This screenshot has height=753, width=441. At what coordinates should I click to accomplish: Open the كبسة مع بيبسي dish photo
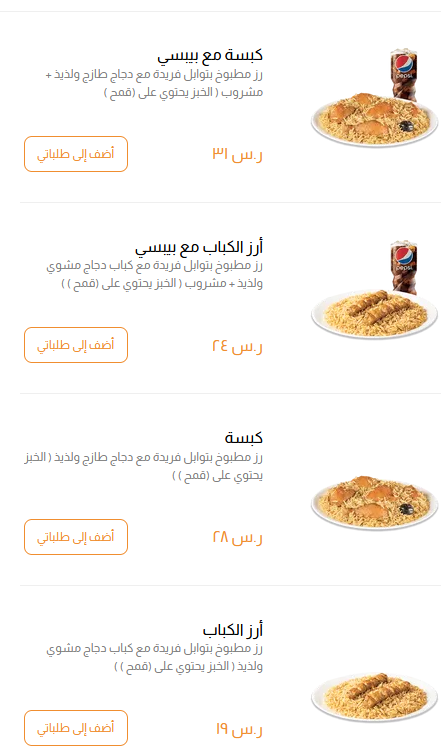(x=374, y=97)
